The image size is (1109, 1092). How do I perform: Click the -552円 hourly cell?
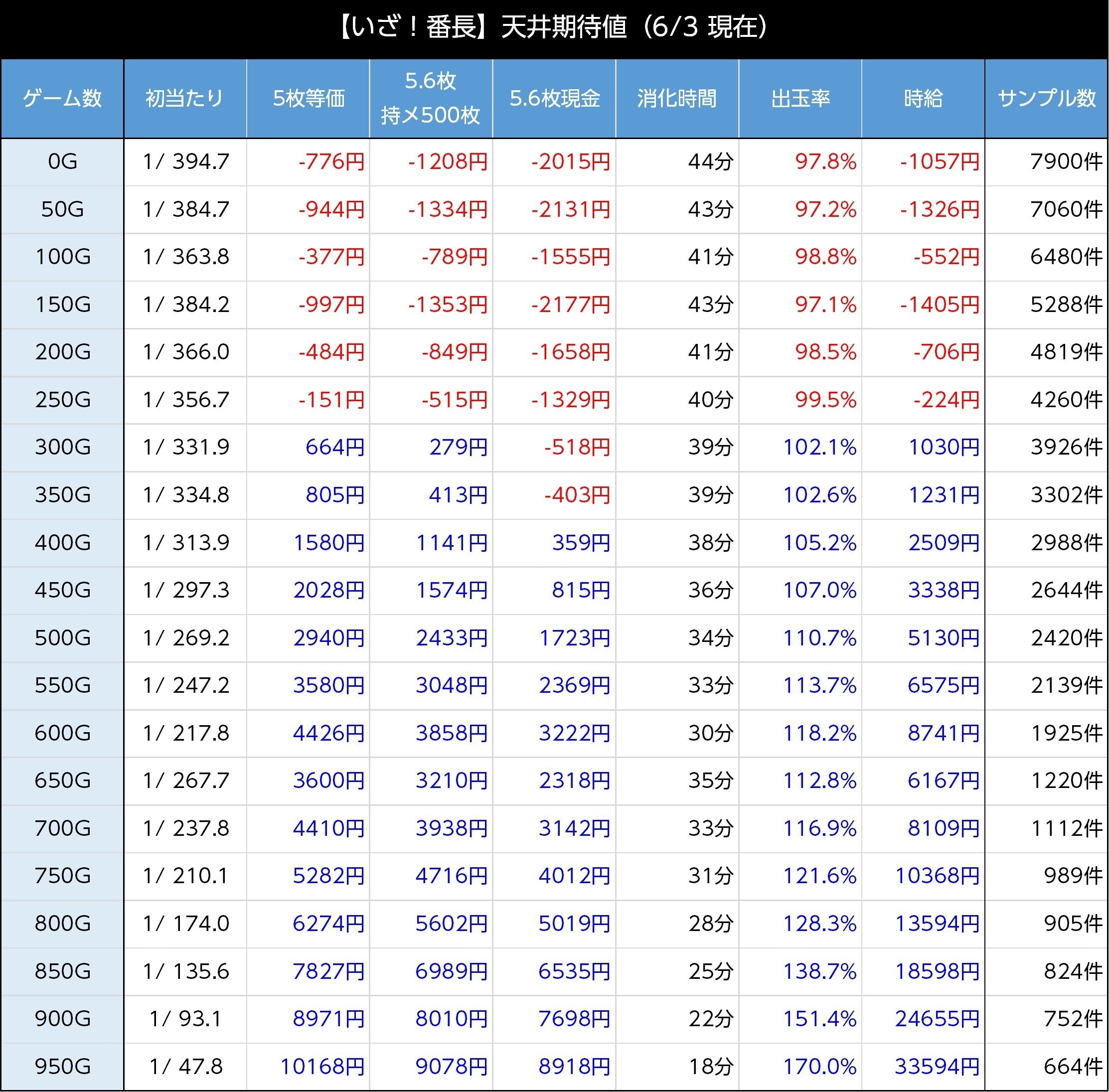923,257
